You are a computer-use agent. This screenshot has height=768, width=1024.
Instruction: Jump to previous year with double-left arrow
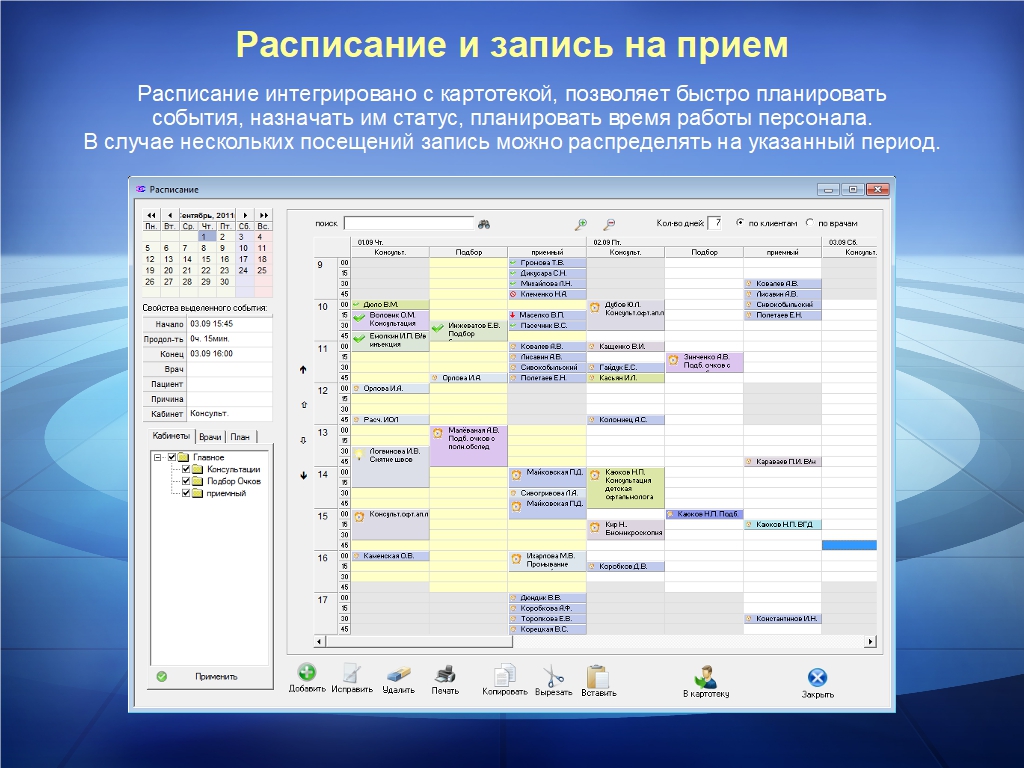click(151, 215)
